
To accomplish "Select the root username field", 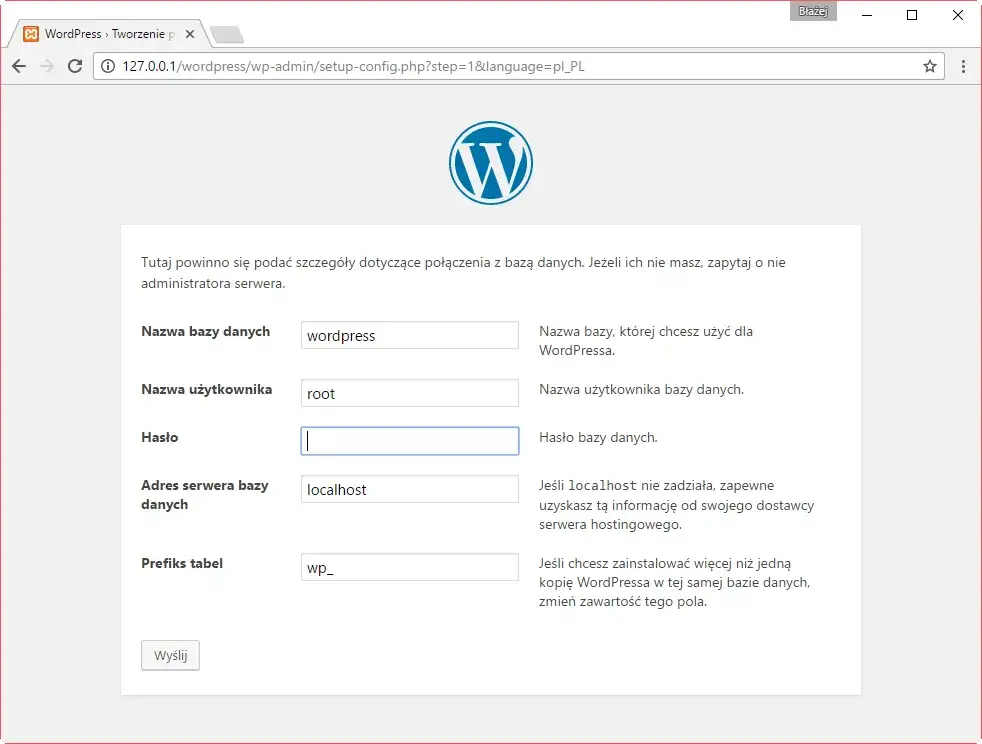I will pyautogui.click(x=409, y=393).
